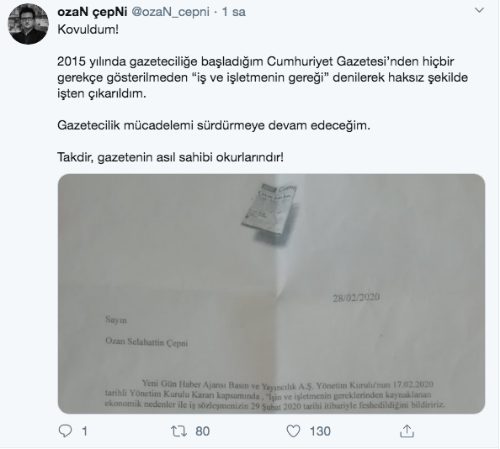Click the paragraph mentioning Cumhuriyet Gazetesi
This screenshot has height=449, width=500.
(x=263, y=77)
